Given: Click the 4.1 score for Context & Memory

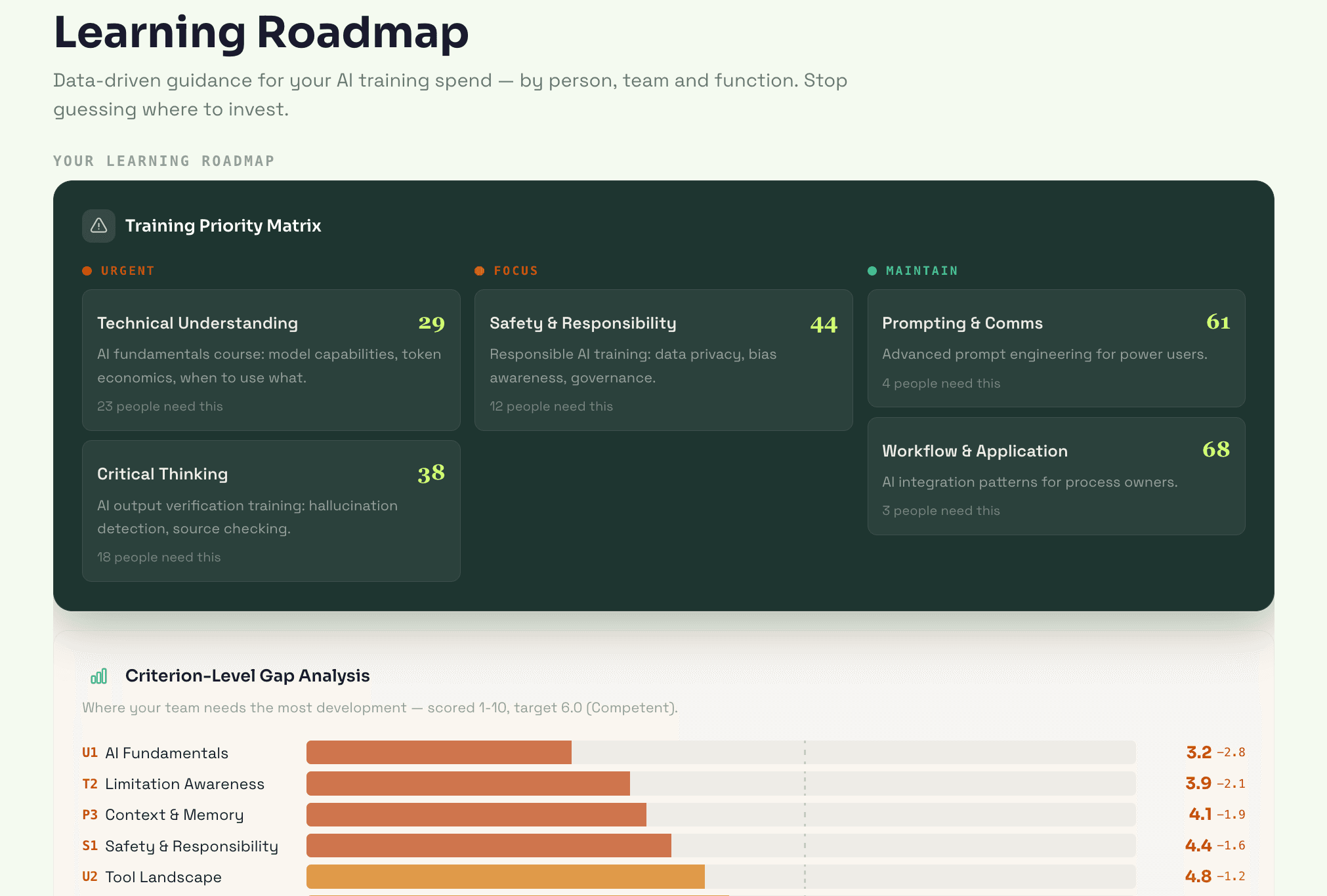Looking at the screenshot, I should (x=1200, y=814).
